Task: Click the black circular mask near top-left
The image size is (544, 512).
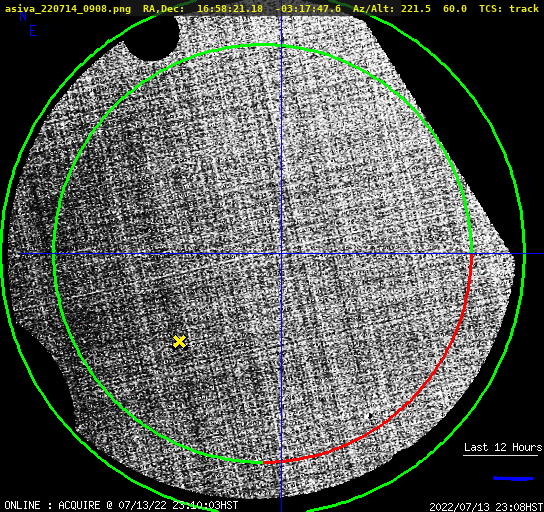Action: point(152,36)
